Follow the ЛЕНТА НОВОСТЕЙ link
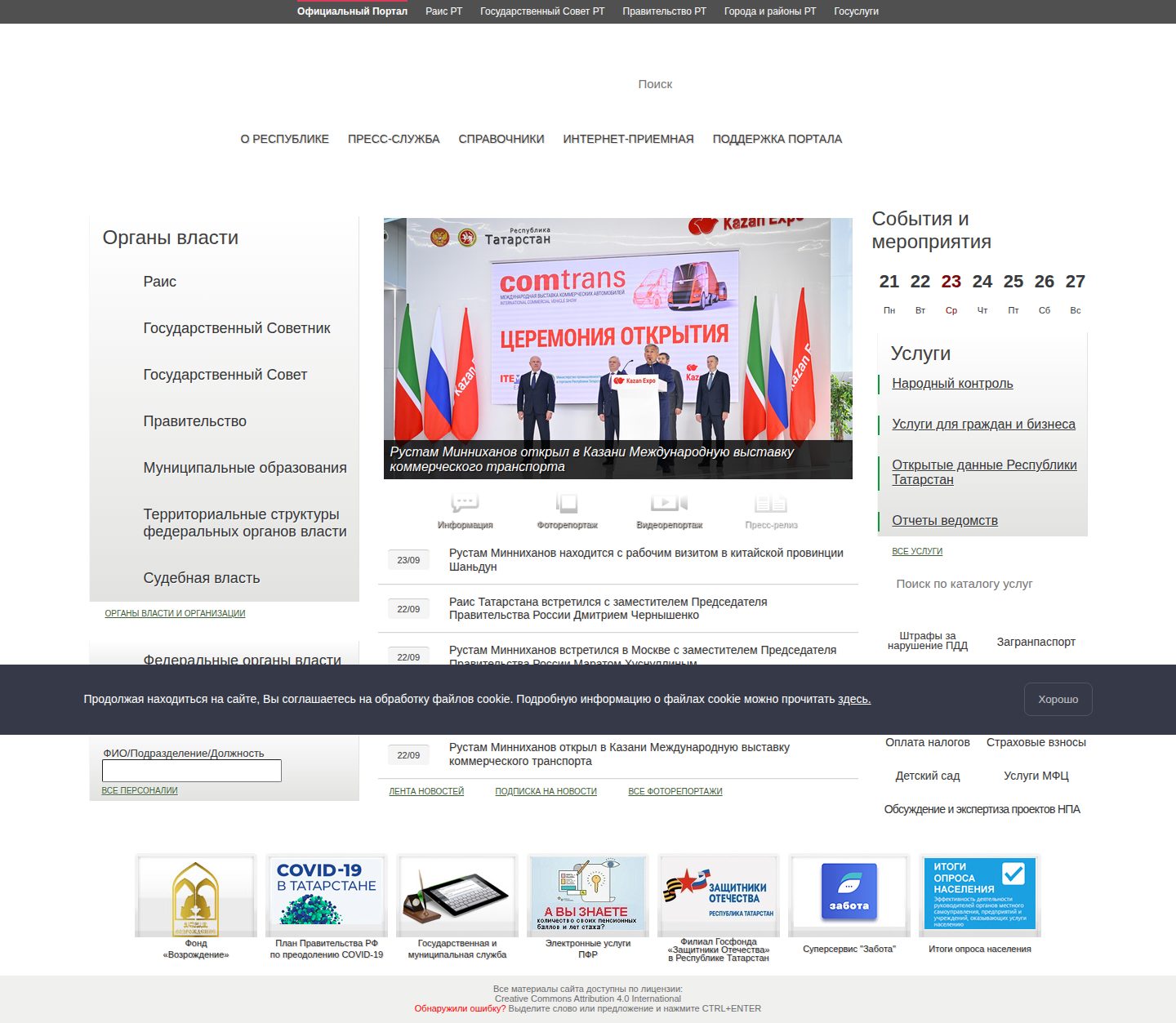Image resolution: width=1176 pixels, height=1023 pixels. pyautogui.click(x=426, y=791)
